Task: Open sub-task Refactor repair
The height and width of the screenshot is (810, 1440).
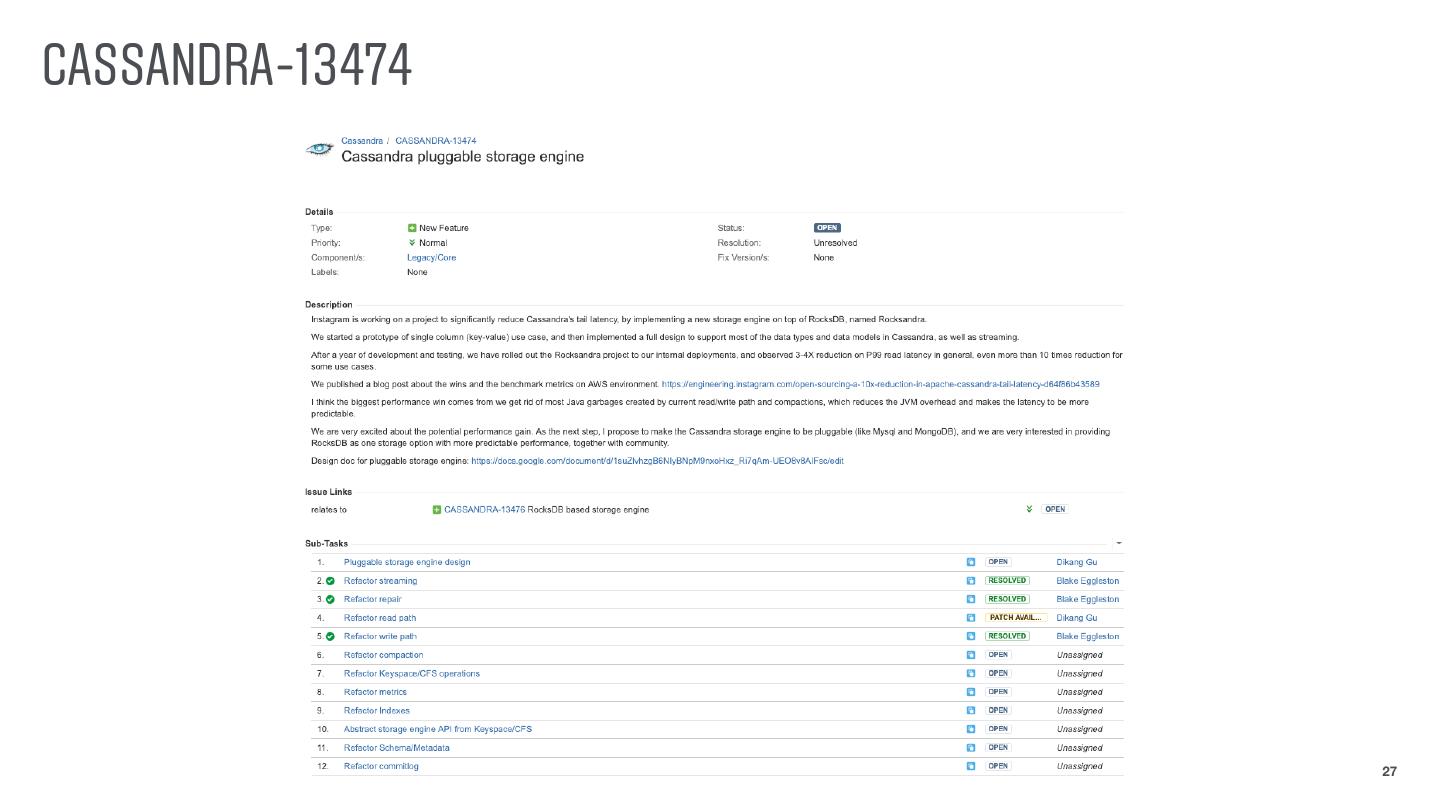Action: pos(373,599)
